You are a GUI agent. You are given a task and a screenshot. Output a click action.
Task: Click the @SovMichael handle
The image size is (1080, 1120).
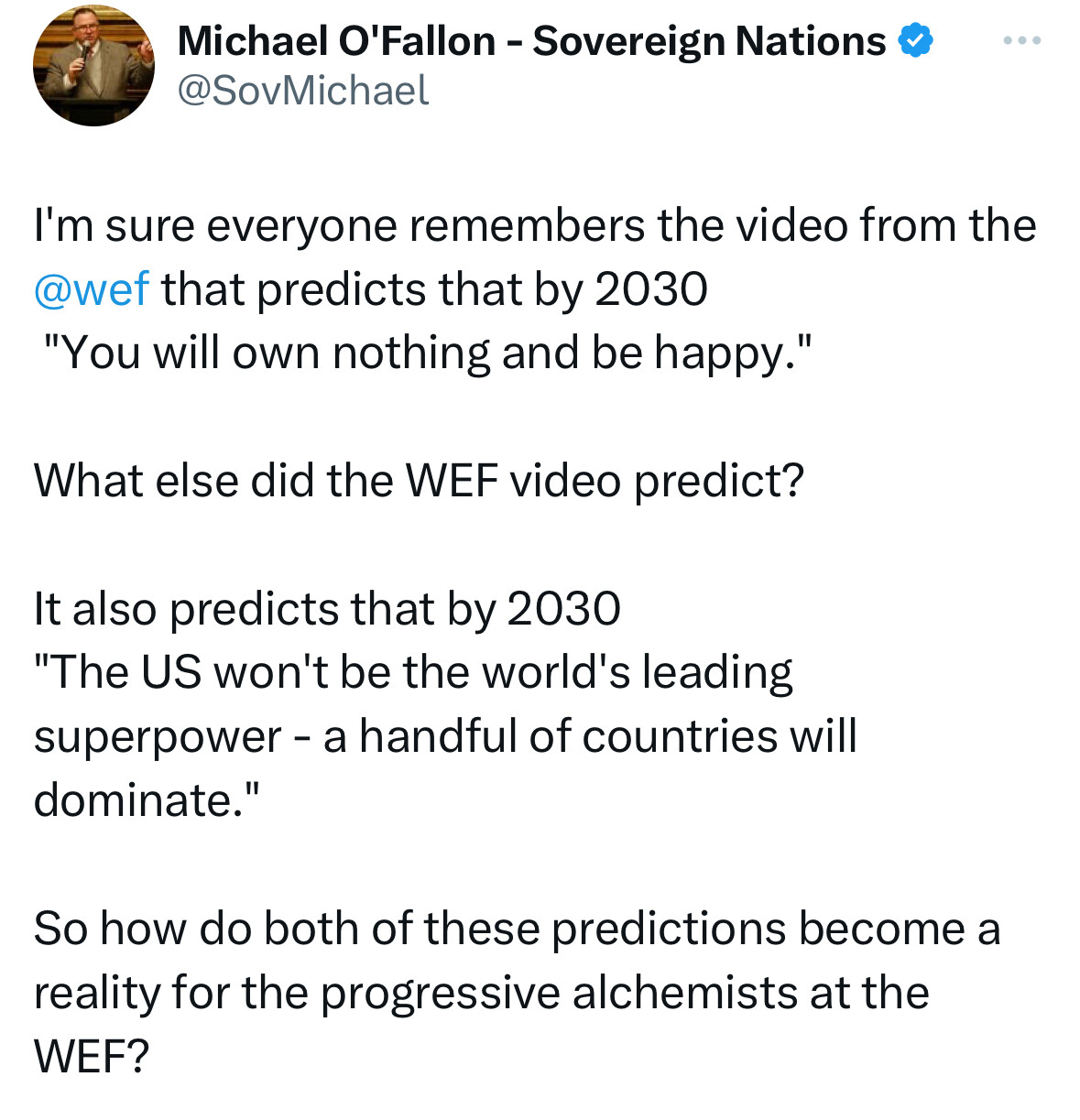click(x=302, y=90)
